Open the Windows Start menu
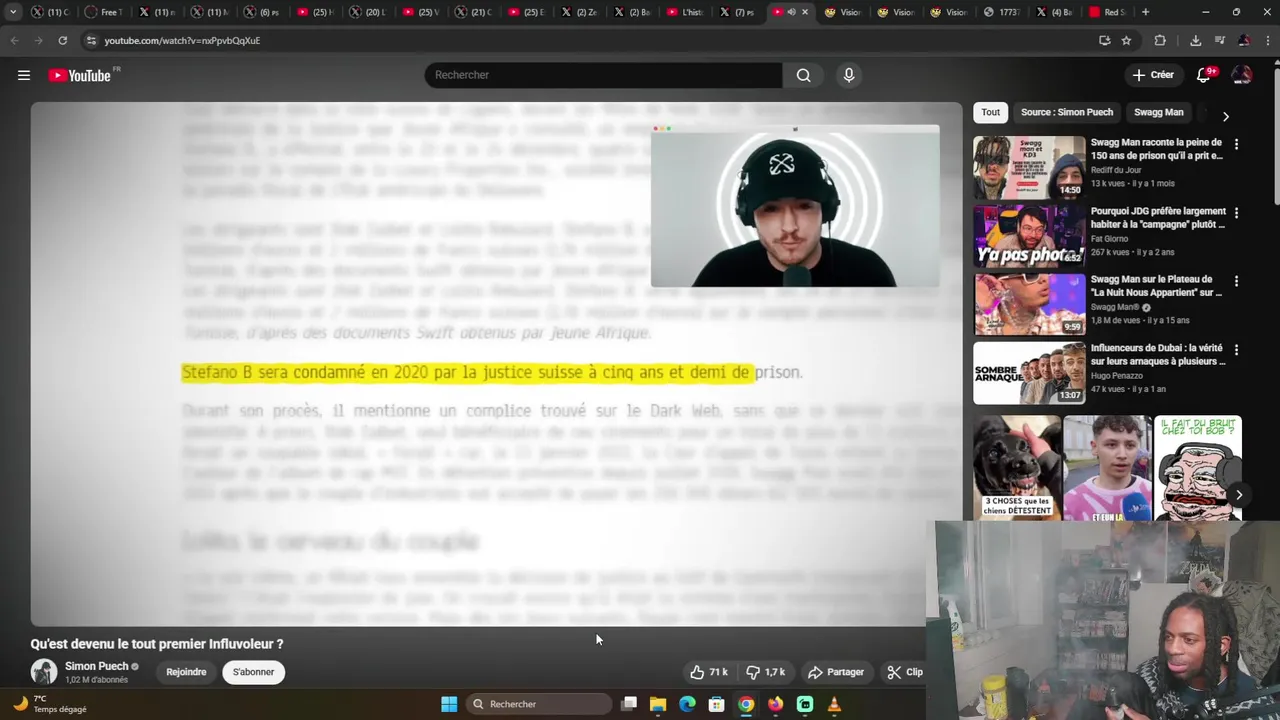The height and width of the screenshot is (720, 1280). click(449, 704)
